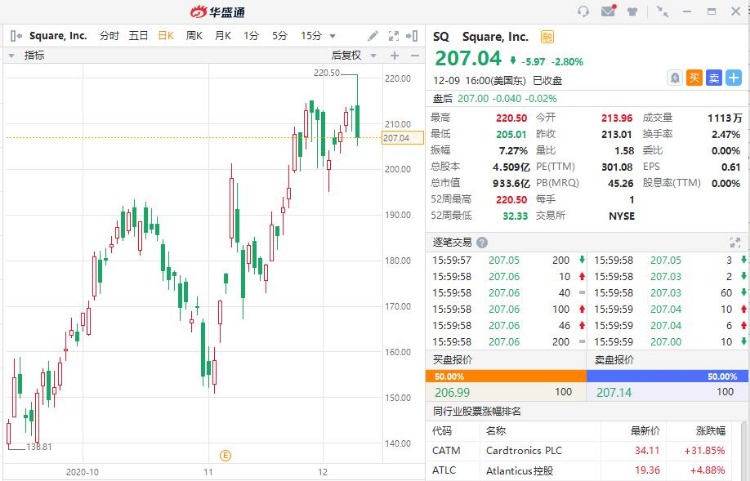Click the orange Buy (买) button

point(694,78)
